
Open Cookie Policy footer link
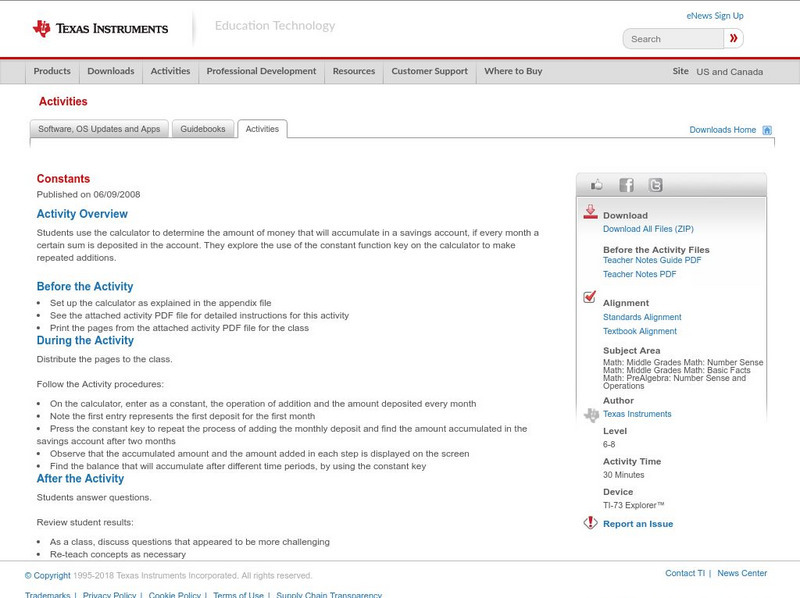174,594
